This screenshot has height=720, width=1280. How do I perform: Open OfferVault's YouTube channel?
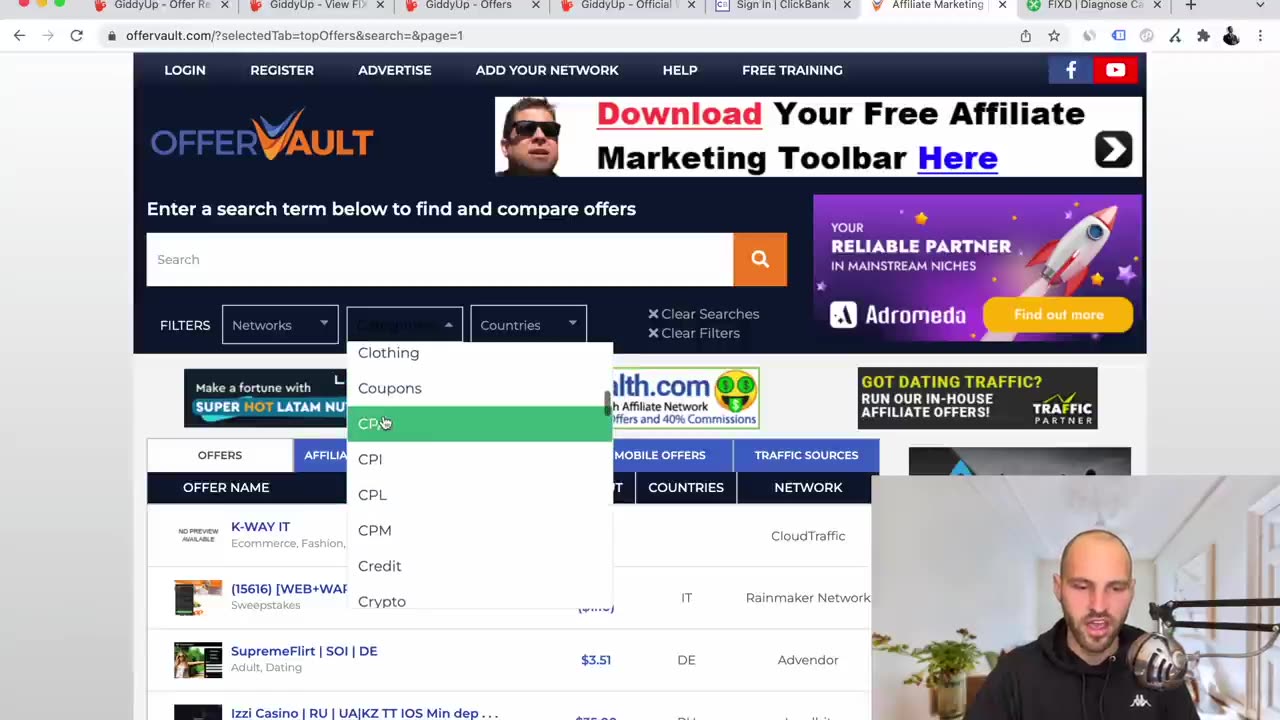pyautogui.click(x=1115, y=70)
